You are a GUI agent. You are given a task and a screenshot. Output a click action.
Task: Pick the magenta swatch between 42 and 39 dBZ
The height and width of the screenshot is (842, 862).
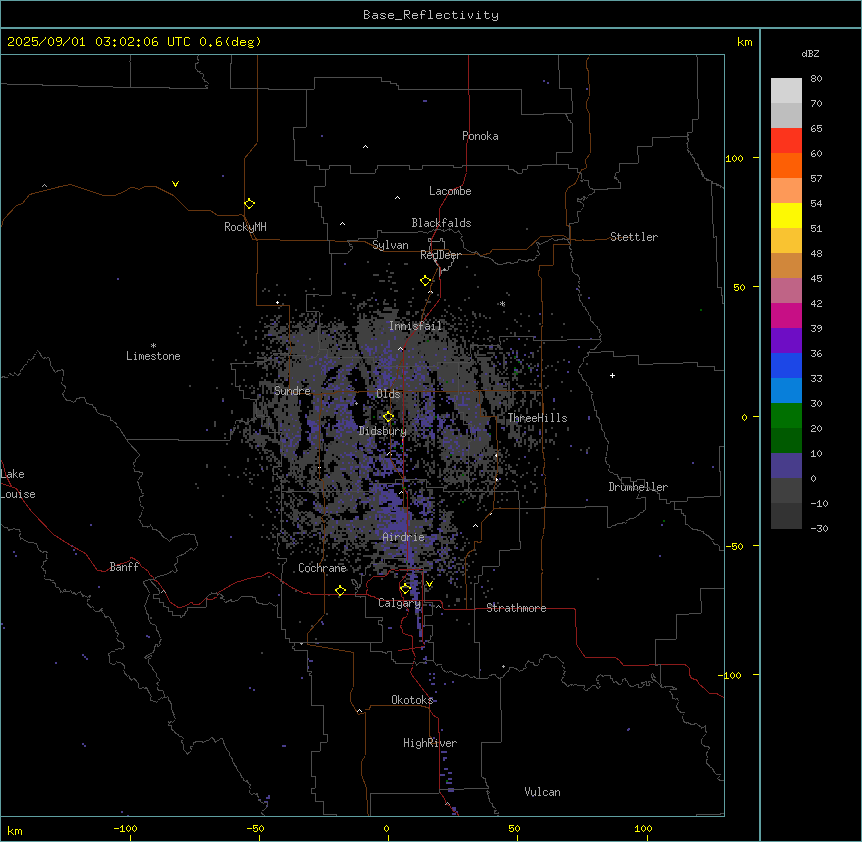tap(786, 315)
